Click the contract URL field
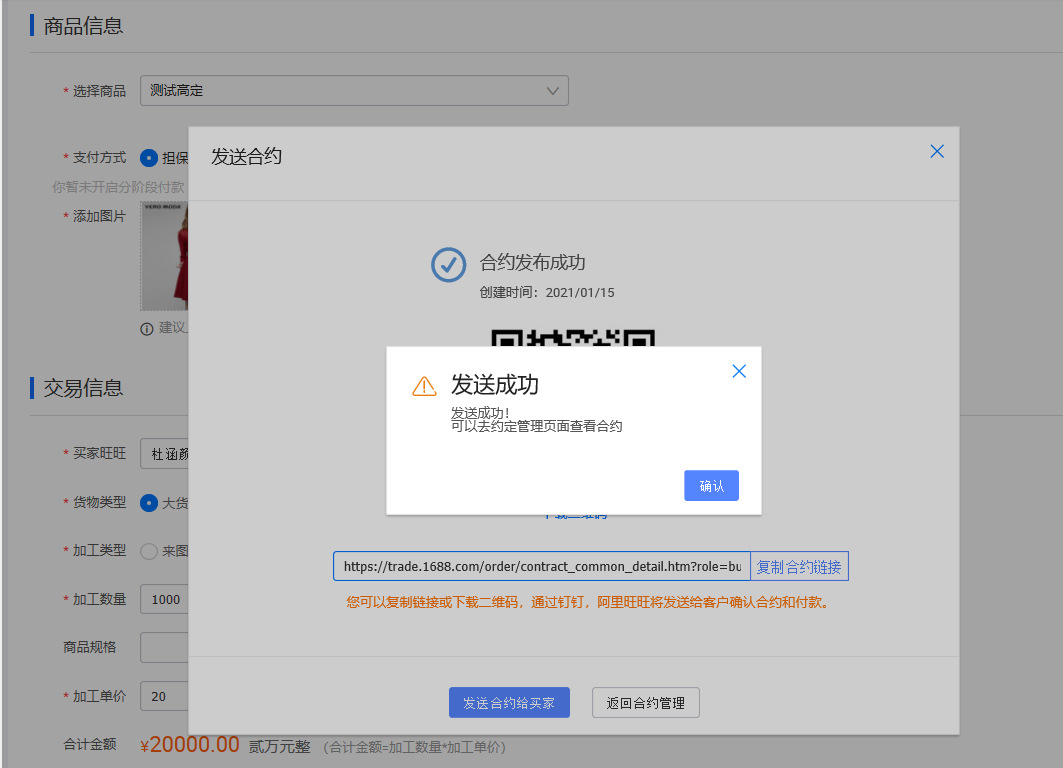The image size is (1063, 768). tap(540, 566)
